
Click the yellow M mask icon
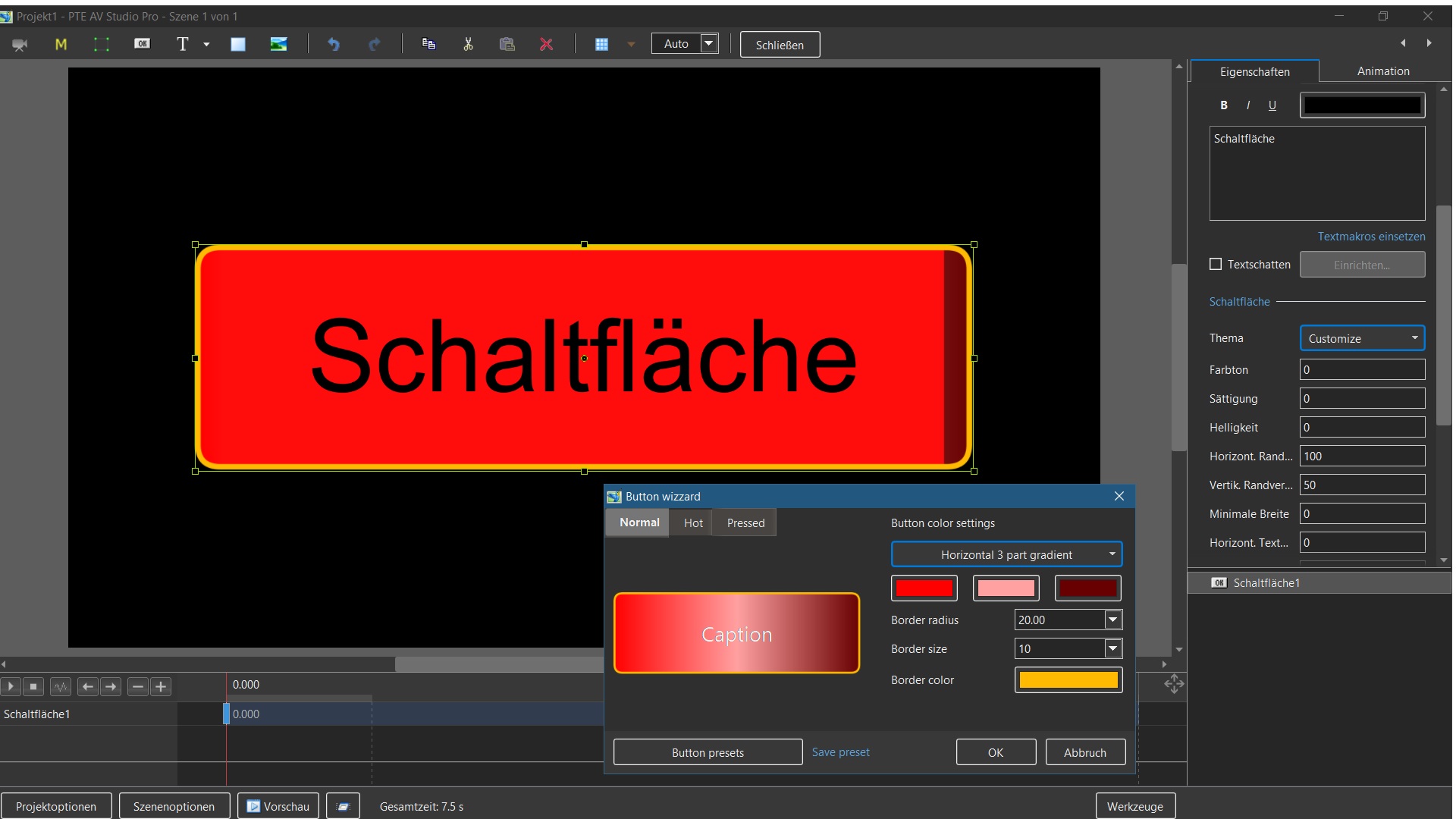pyautogui.click(x=61, y=45)
